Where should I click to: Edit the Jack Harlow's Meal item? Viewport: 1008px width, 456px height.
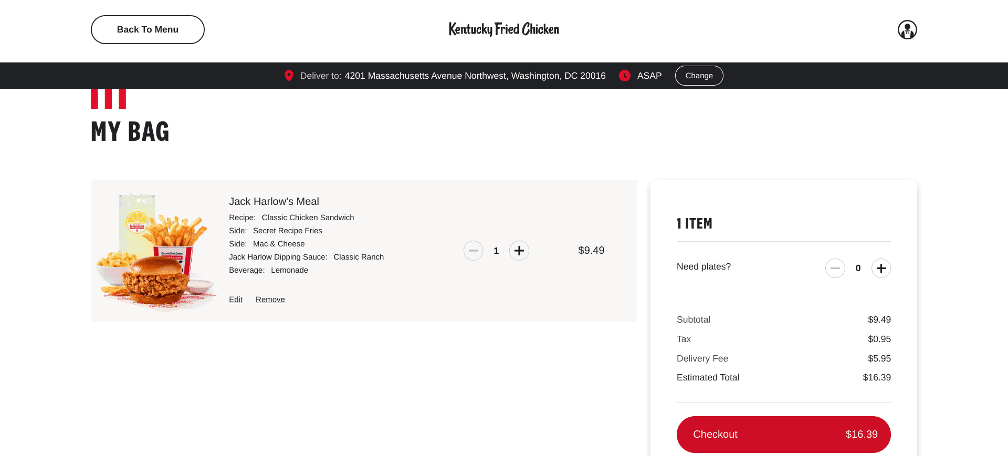pyautogui.click(x=236, y=300)
